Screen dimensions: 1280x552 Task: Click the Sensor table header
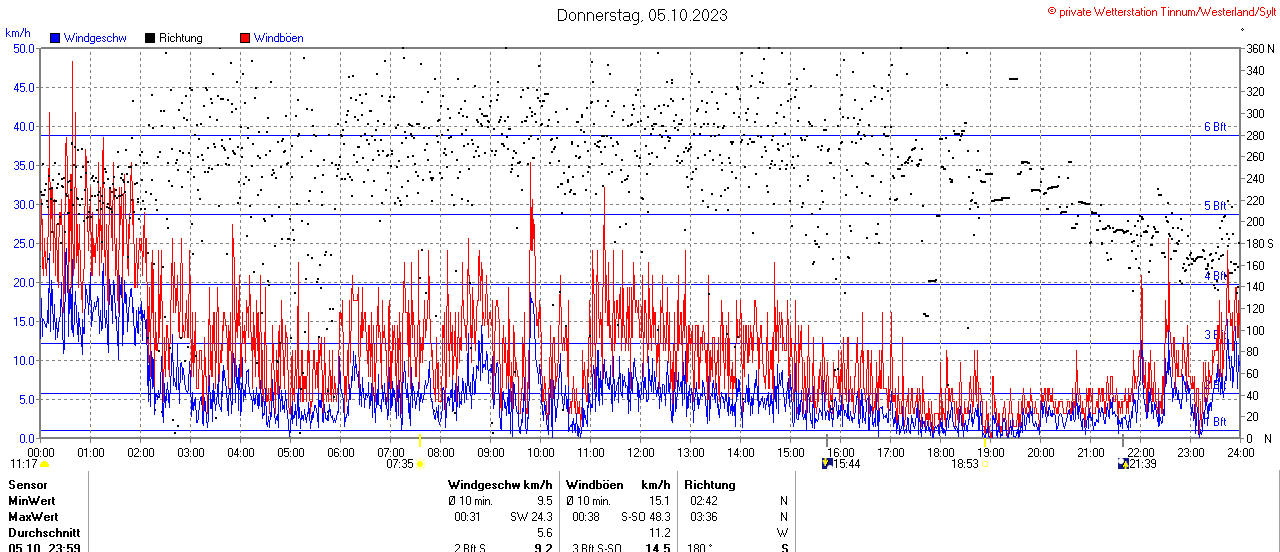tap(28, 485)
